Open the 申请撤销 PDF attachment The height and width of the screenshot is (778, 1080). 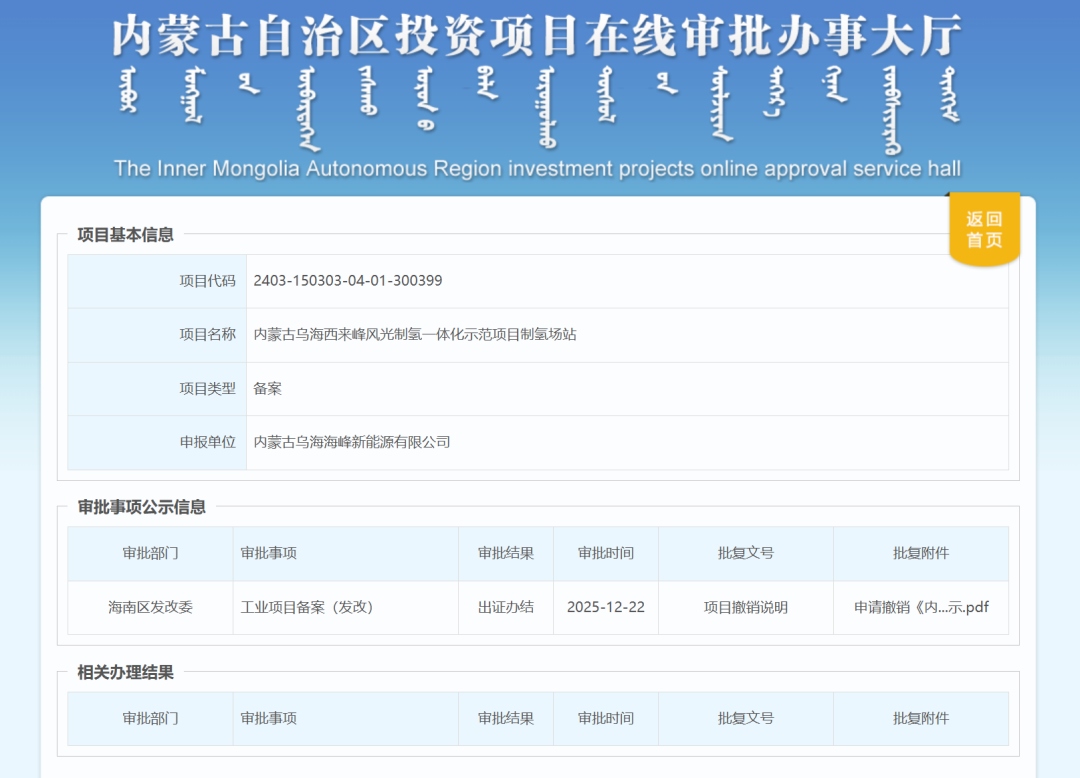pos(921,607)
